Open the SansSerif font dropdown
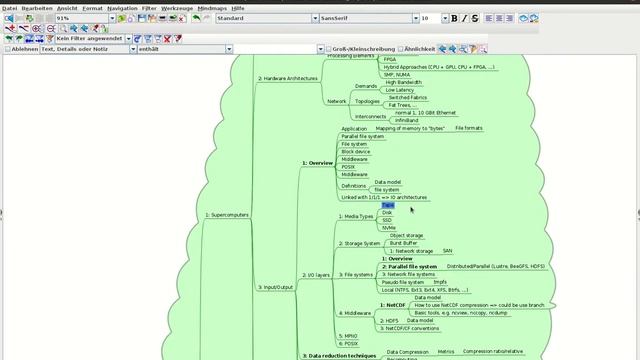 tap(416, 18)
